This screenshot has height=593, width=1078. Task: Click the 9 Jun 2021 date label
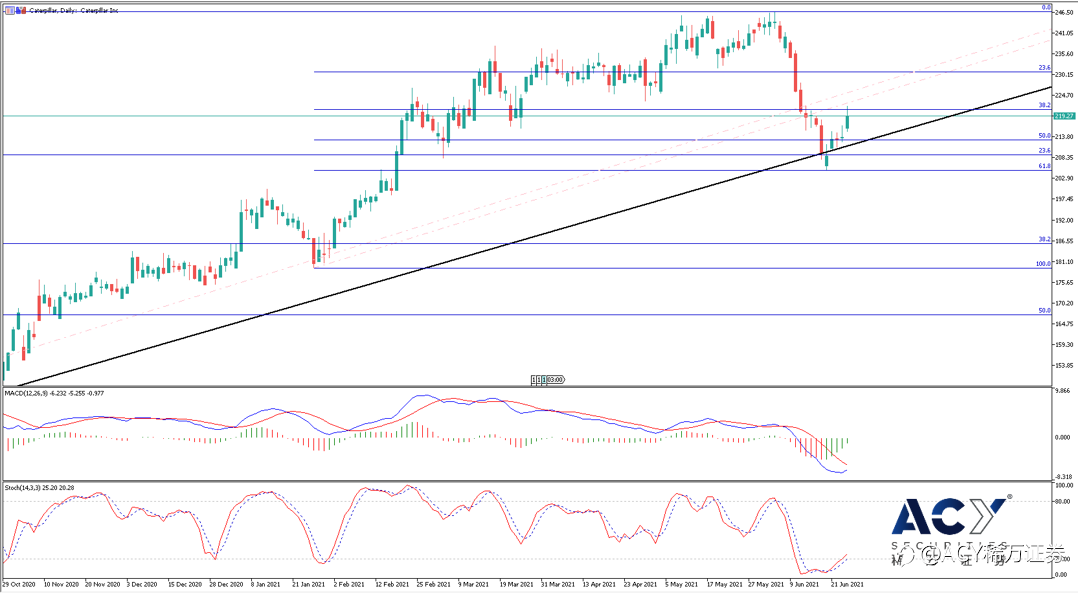click(804, 585)
